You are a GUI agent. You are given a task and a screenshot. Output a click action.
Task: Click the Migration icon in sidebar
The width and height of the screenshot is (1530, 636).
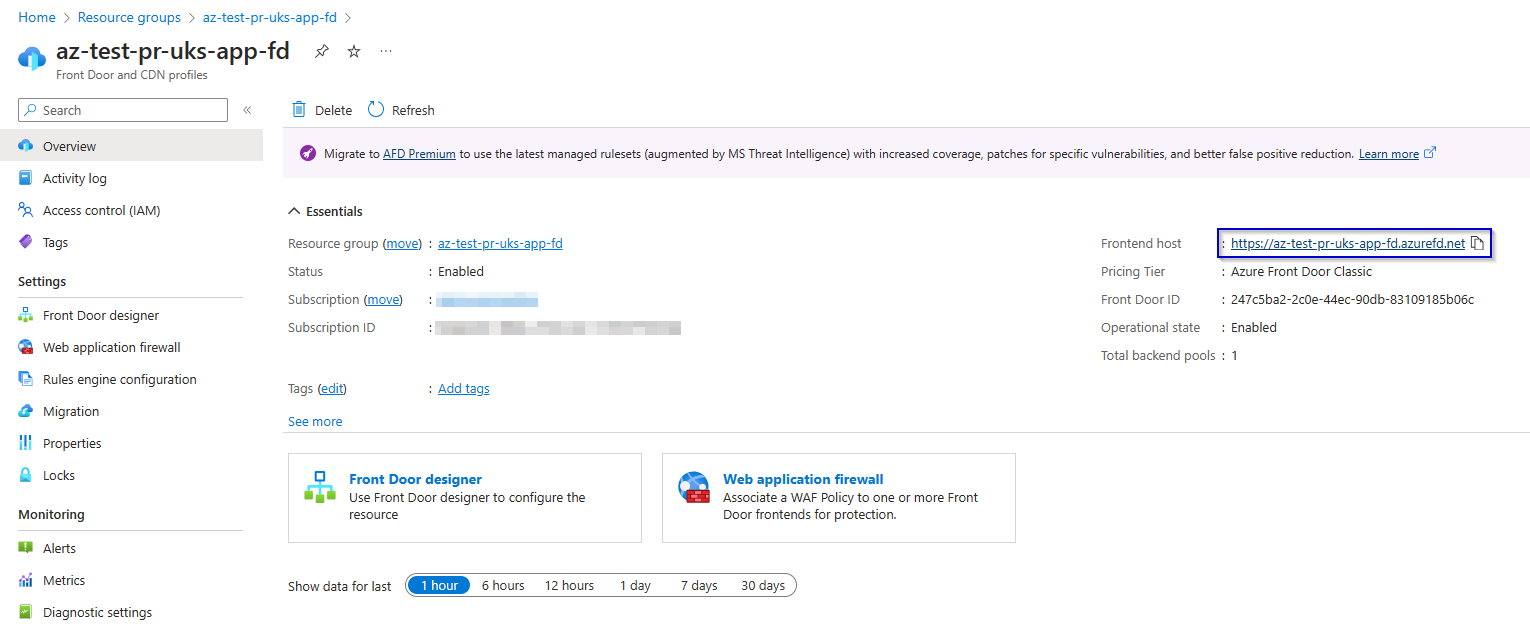(x=26, y=411)
